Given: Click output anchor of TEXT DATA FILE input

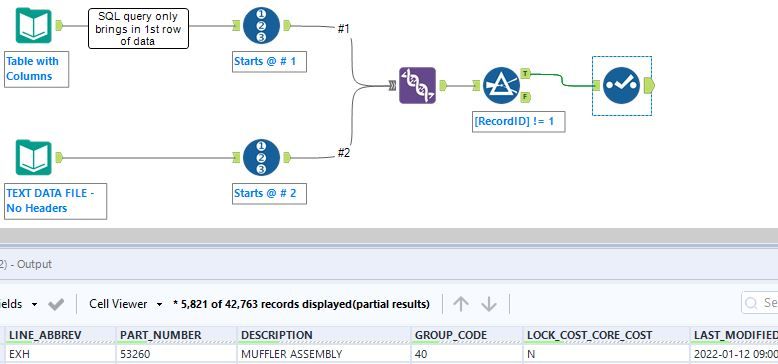Looking at the screenshot, I should [59, 158].
